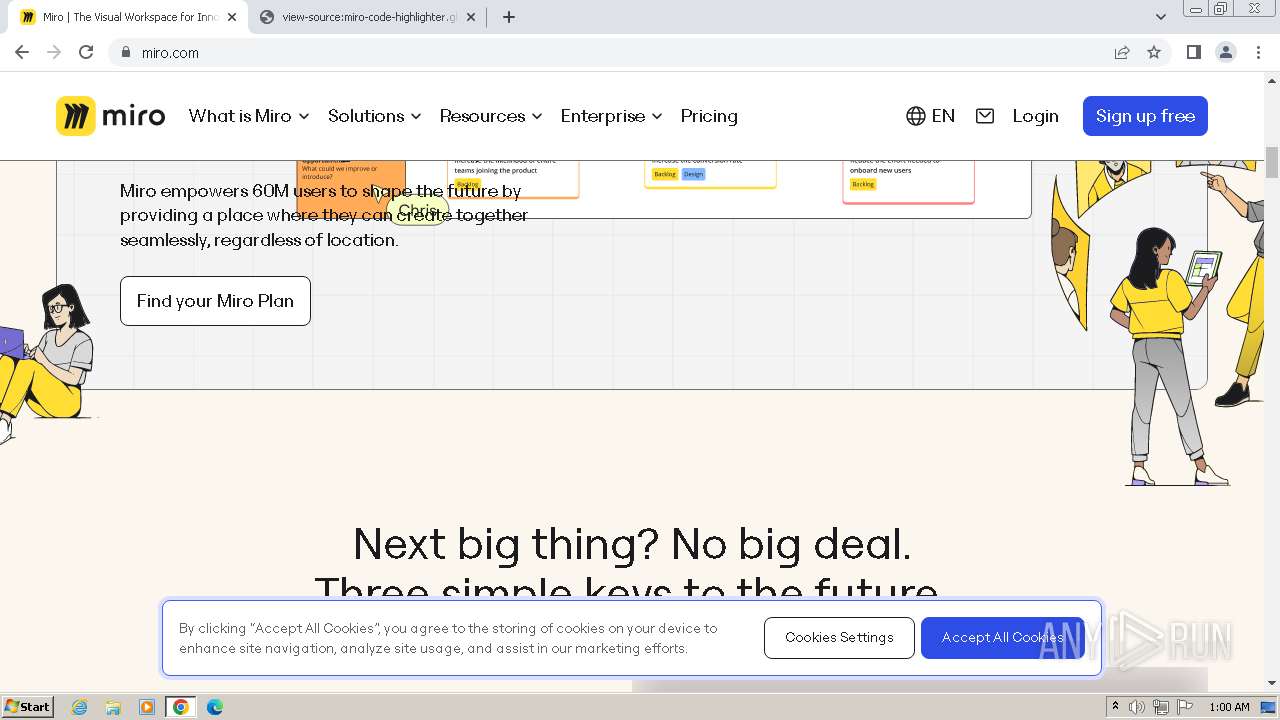This screenshot has width=1280, height=720.
Task: Show hidden tray icons arrow
Action: [x=1116, y=706]
